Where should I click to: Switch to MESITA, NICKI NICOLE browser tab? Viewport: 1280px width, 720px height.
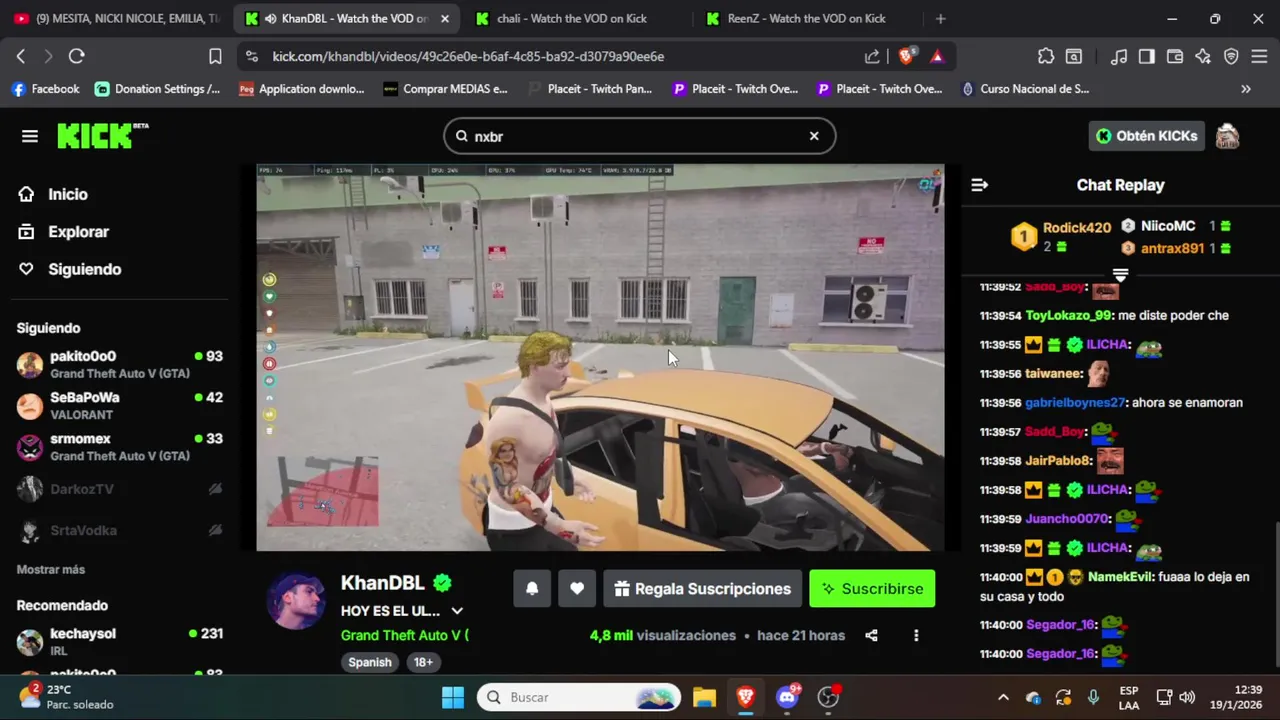pyautogui.click(x=117, y=18)
